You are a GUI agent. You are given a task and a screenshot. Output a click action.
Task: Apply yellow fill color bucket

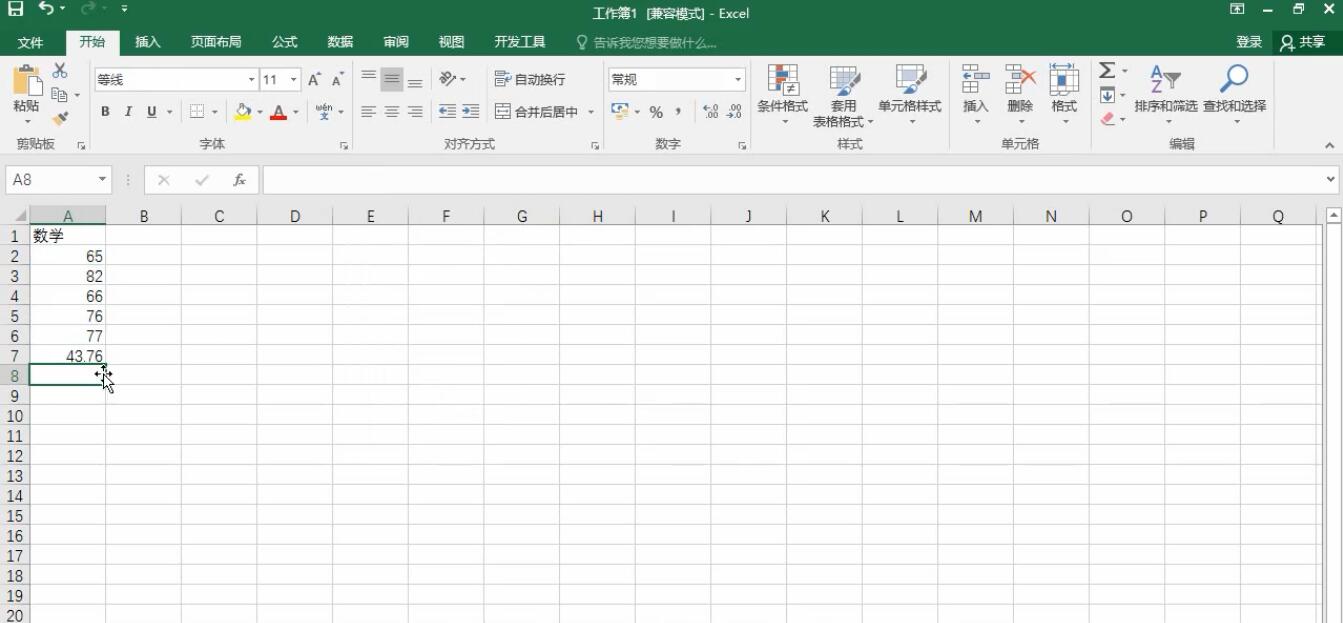pos(243,112)
